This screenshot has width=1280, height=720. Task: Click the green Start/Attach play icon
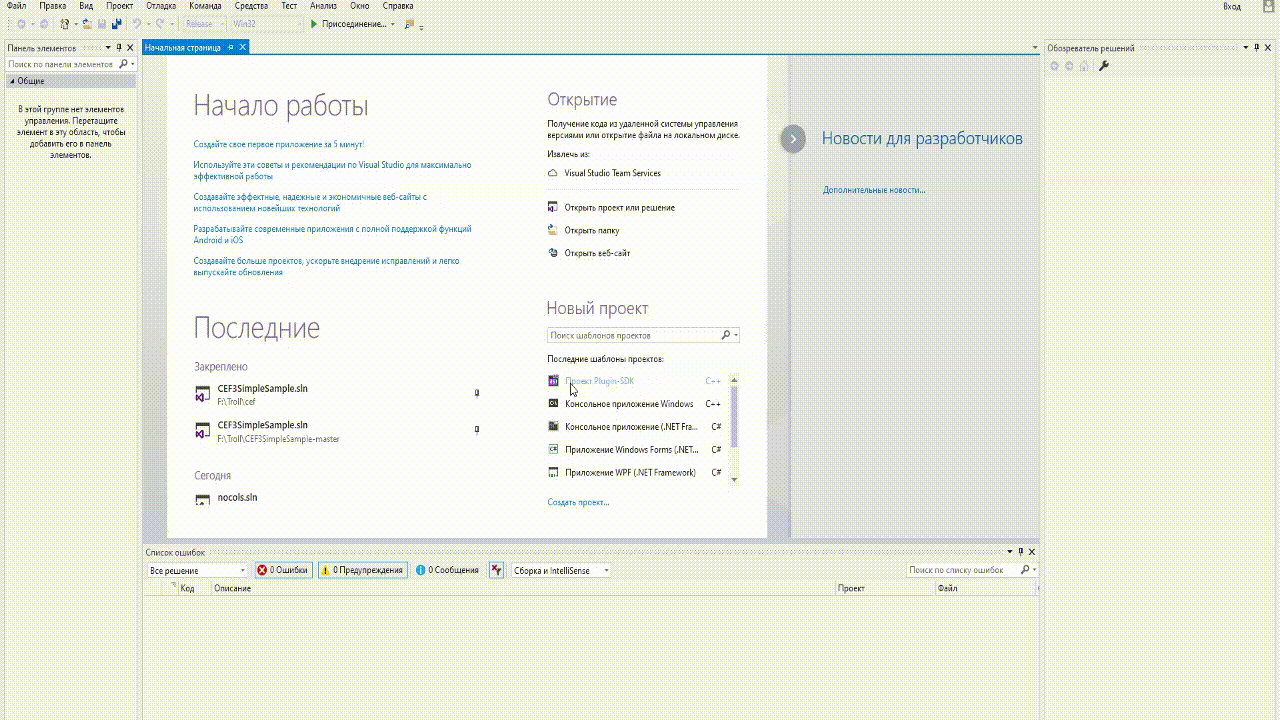[314, 24]
